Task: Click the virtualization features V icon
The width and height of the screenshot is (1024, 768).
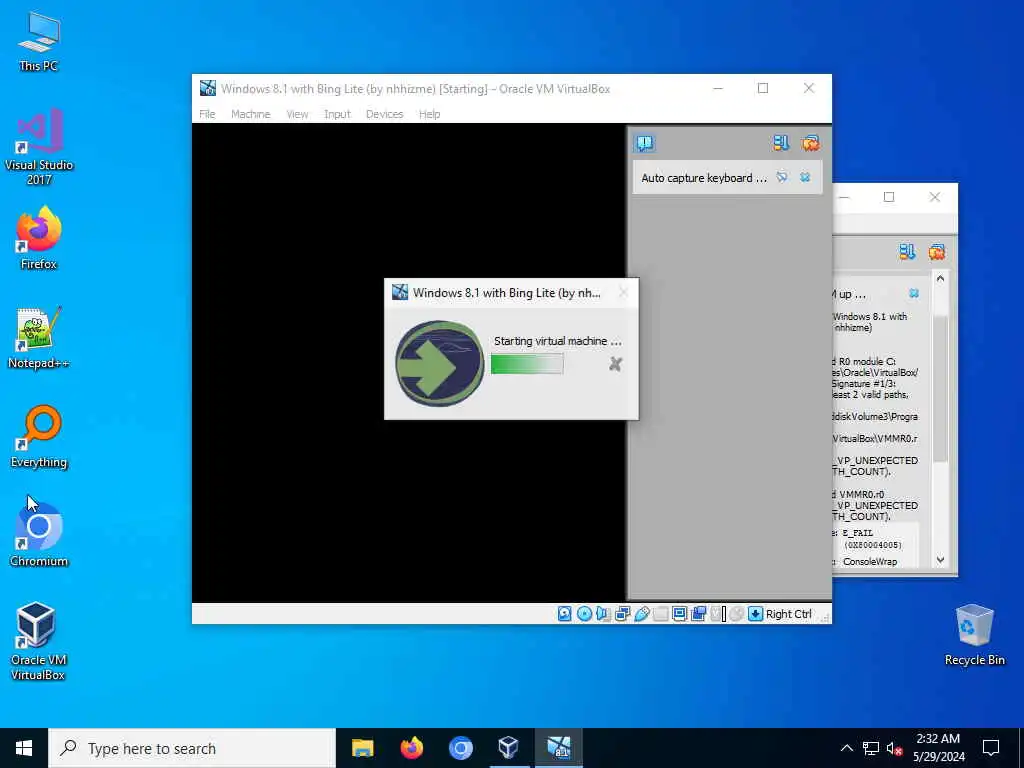Action: [718, 614]
